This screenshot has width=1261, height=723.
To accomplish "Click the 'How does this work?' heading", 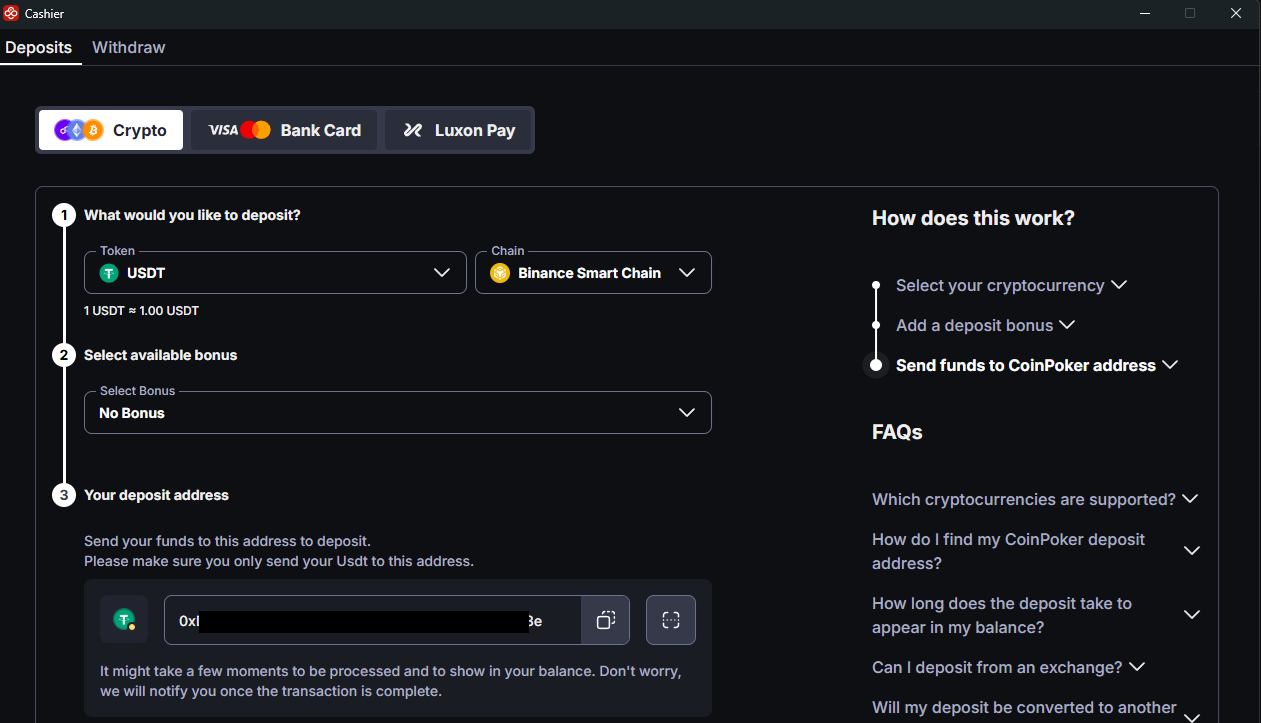I will (973, 218).
